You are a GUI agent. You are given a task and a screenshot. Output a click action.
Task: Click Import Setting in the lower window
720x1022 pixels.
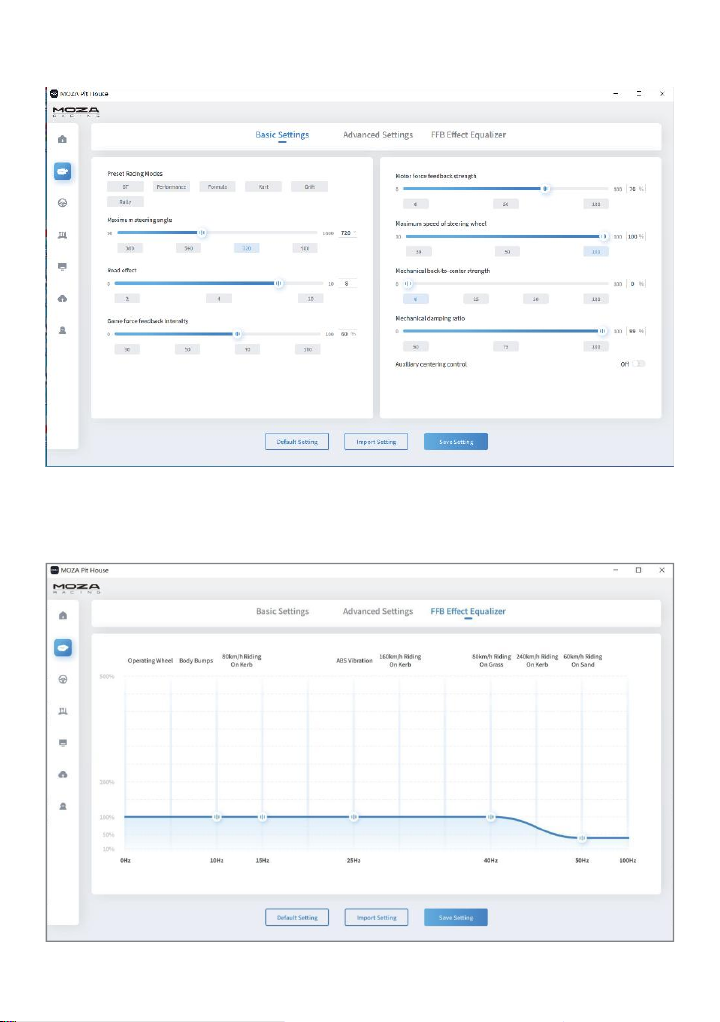pyautogui.click(x=376, y=917)
